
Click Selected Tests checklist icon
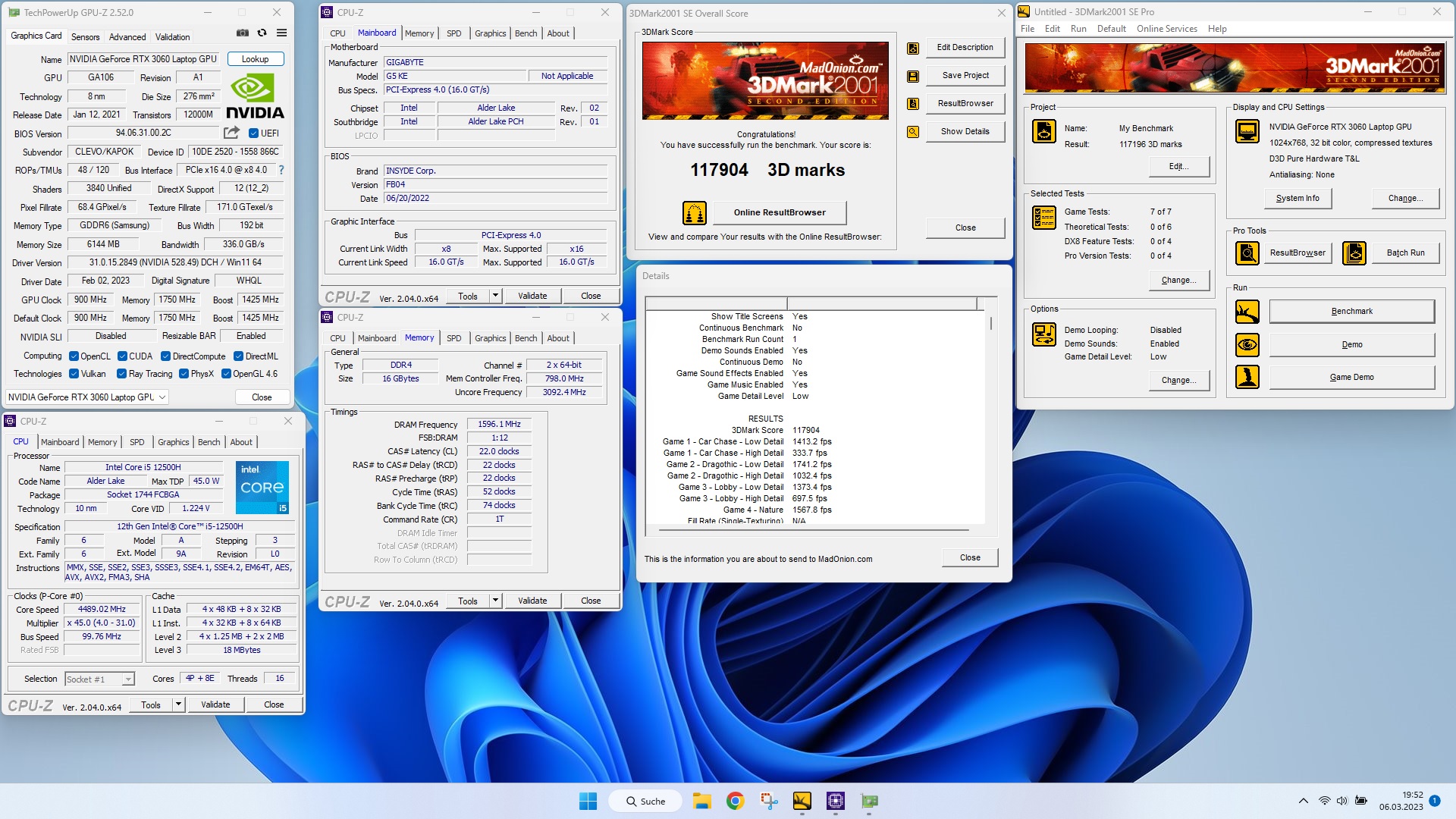(1044, 218)
